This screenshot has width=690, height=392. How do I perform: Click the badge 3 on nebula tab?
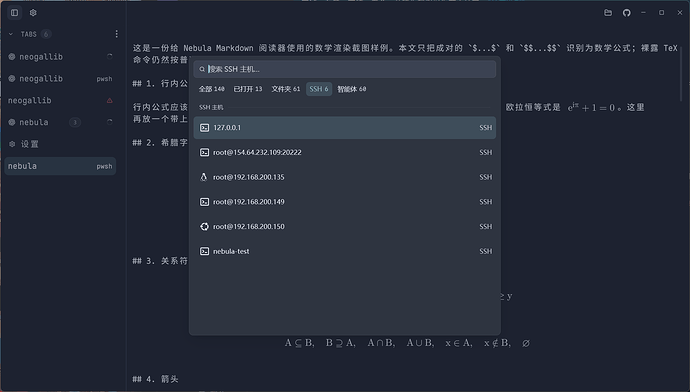click(x=75, y=122)
